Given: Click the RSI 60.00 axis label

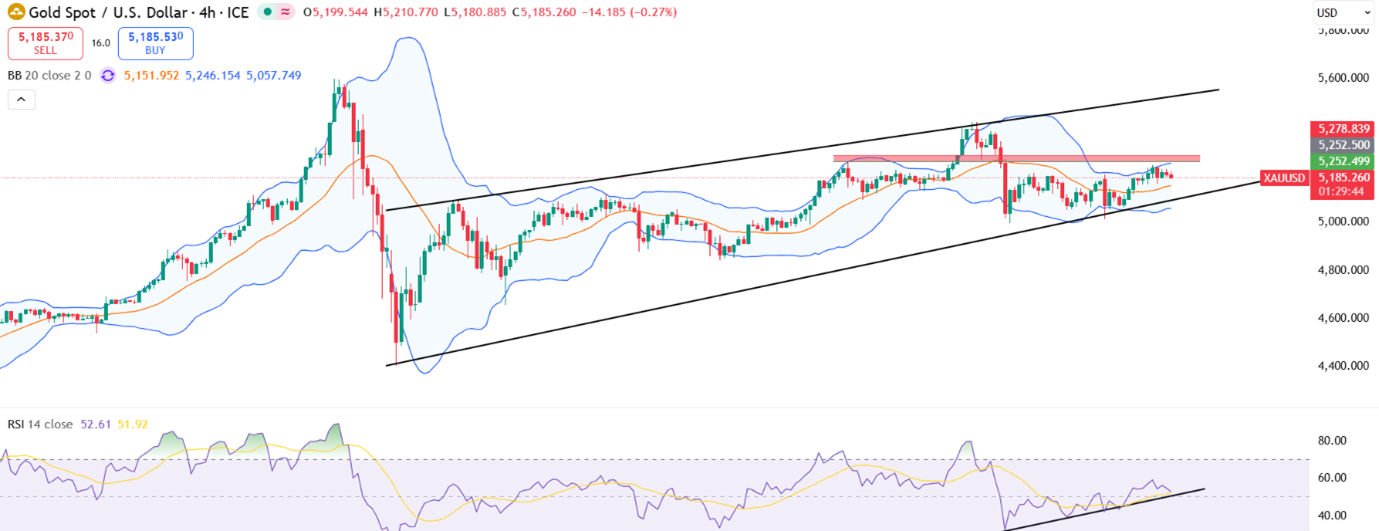Looking at the screenshot, I should pos(1331,478).
